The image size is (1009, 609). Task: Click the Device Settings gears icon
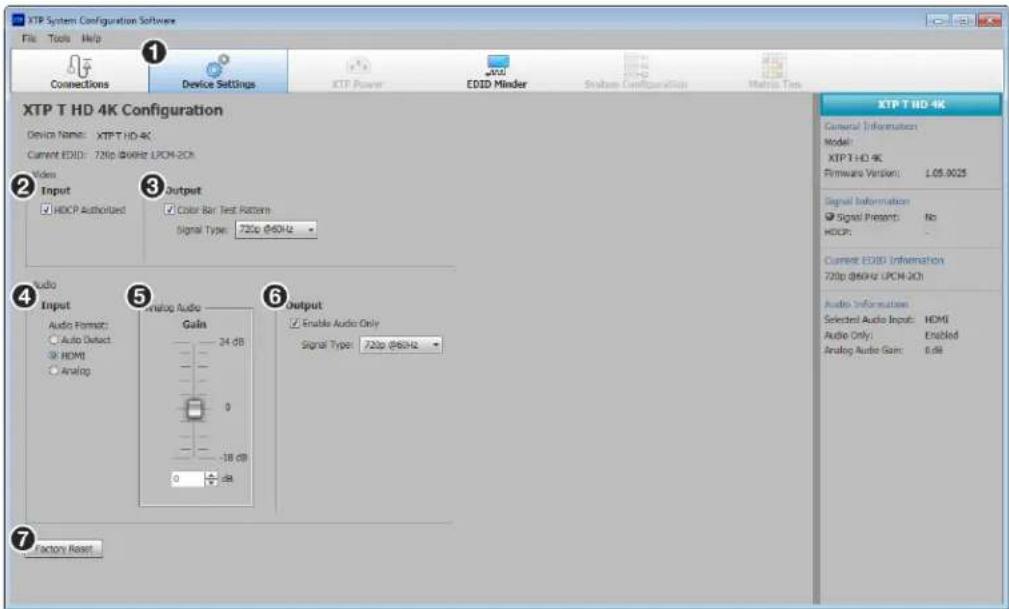(x=218, y=66)
